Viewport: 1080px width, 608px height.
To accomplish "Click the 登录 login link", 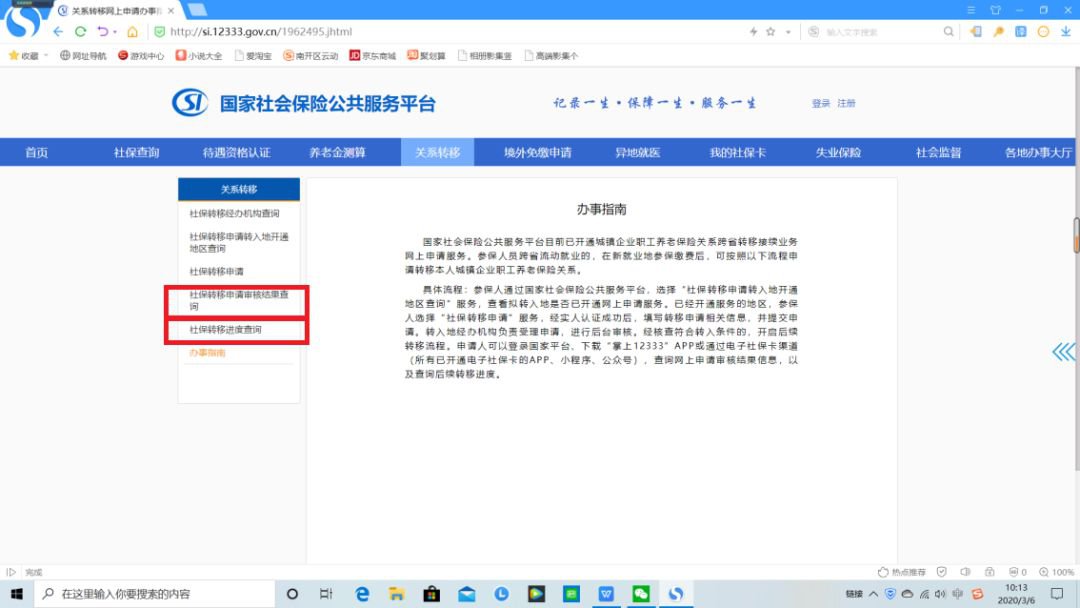I will (x=821, y=104).
